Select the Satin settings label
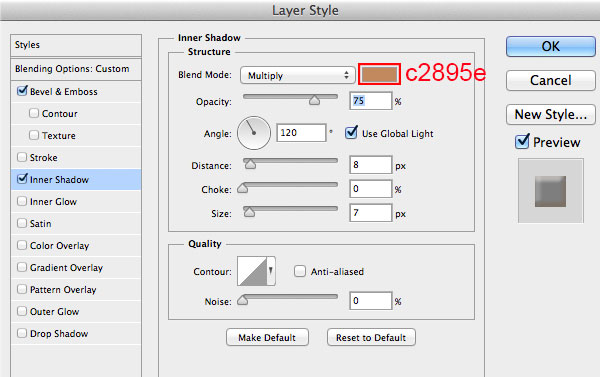 (x=41, y=224)
